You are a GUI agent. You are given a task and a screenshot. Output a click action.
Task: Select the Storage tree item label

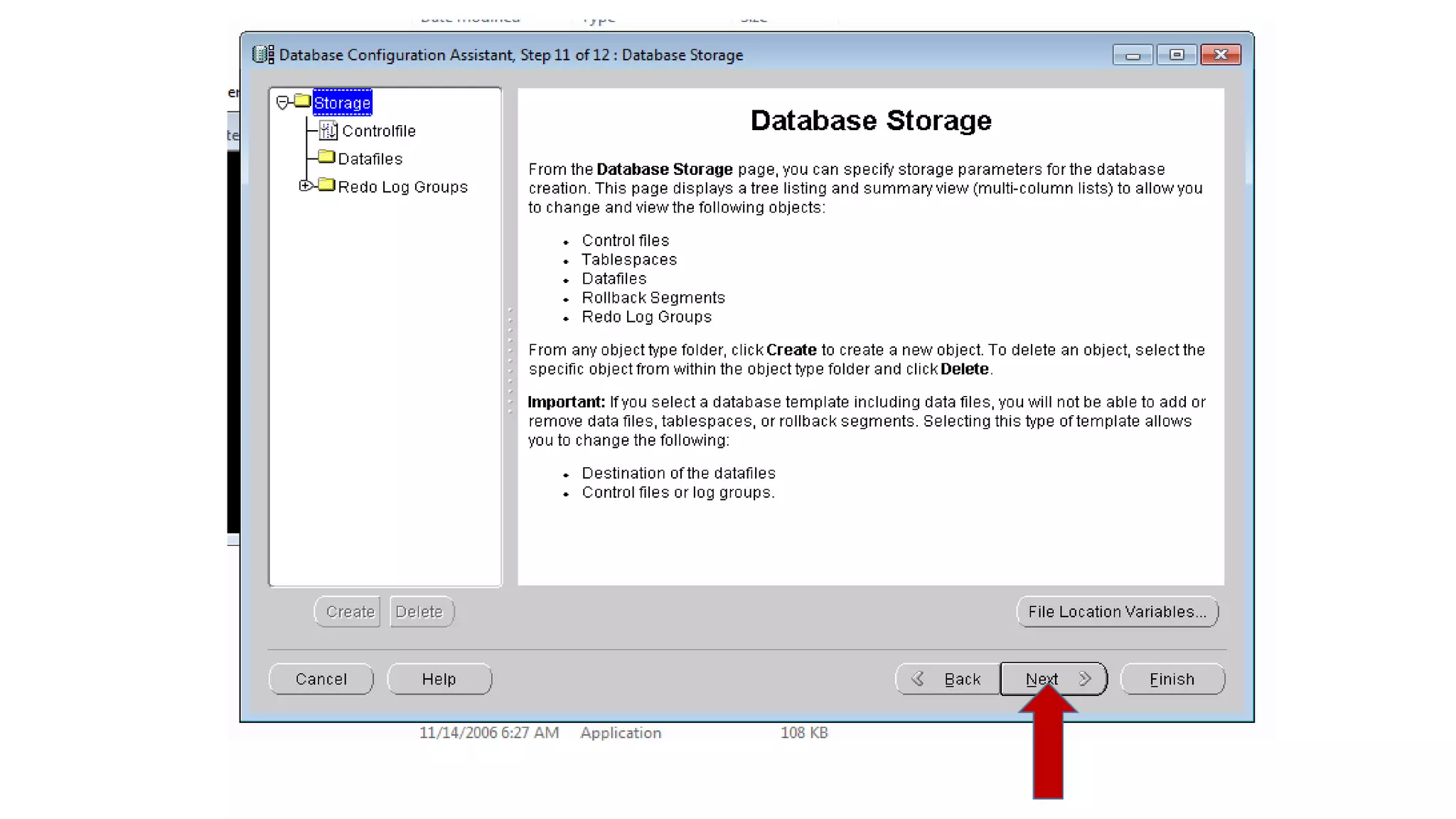342,103
